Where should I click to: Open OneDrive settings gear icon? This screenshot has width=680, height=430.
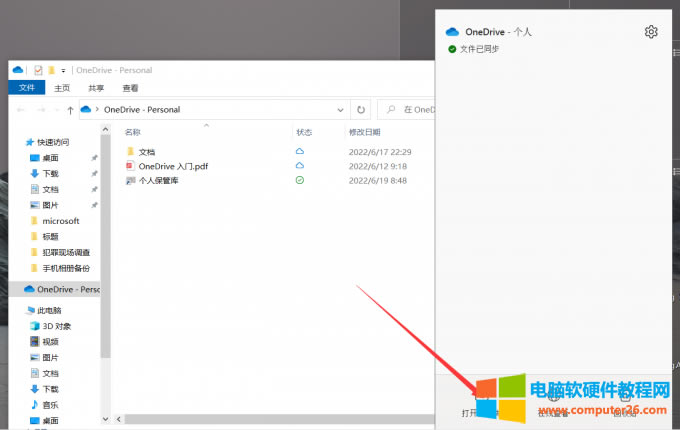click(x=651, y=32)
